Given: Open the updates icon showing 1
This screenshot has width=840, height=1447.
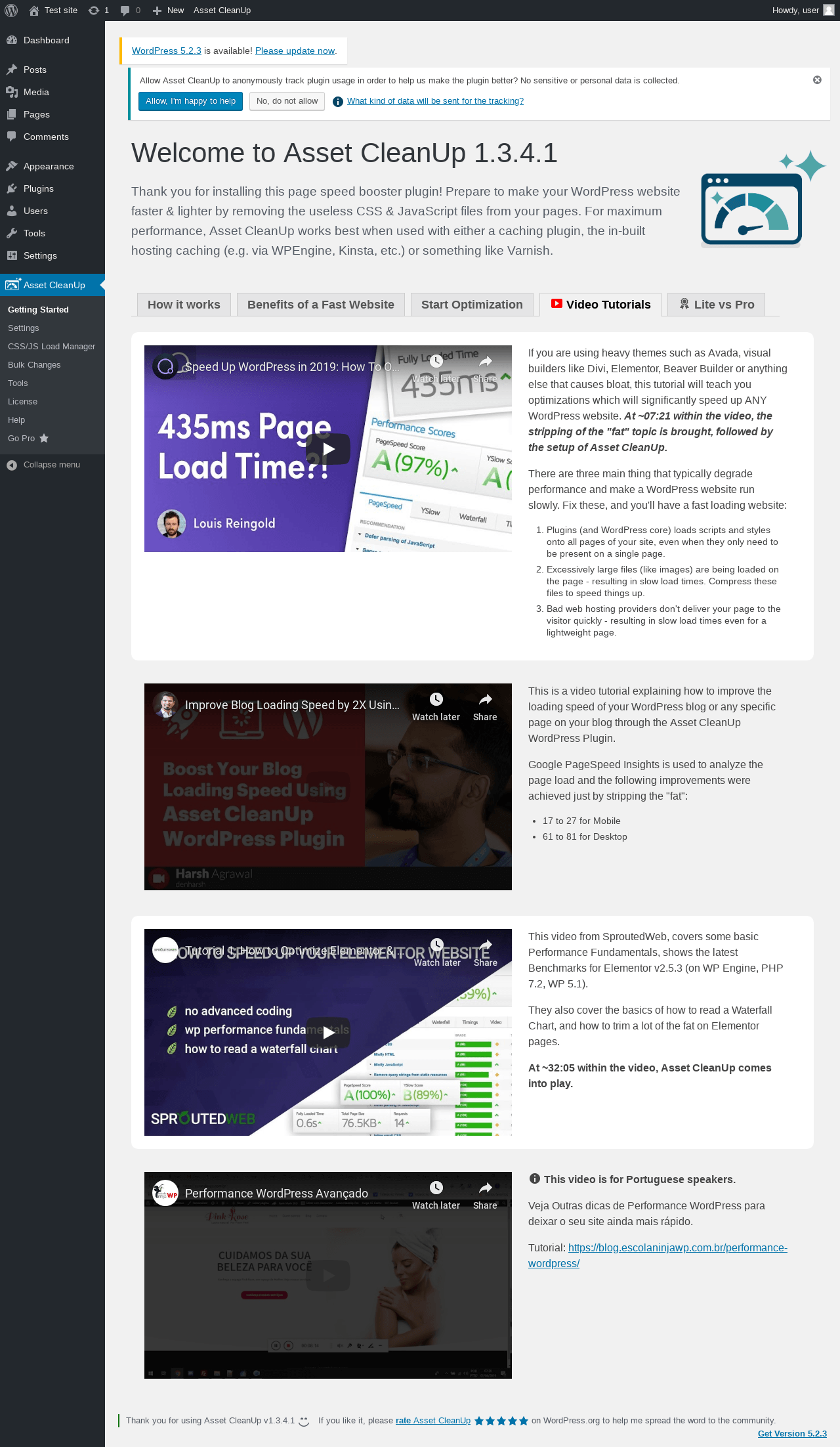Looking at the screenshot, I should 98,11.
